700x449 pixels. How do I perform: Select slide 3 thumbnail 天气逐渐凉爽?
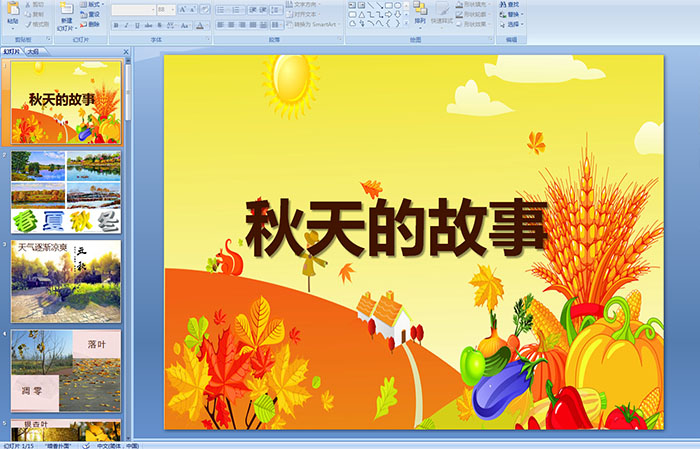coord(66,281)
